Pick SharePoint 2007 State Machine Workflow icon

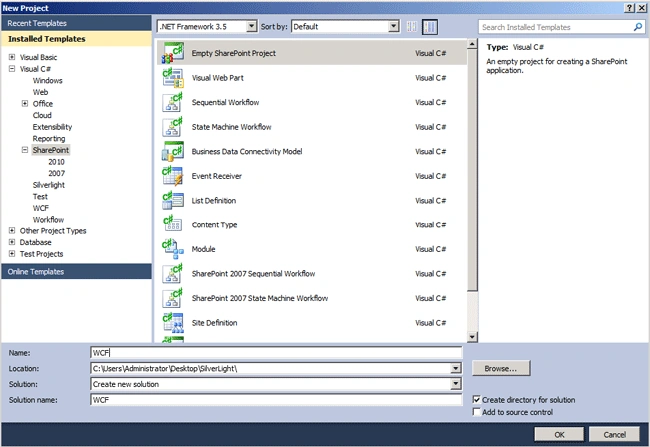point(172,298)
